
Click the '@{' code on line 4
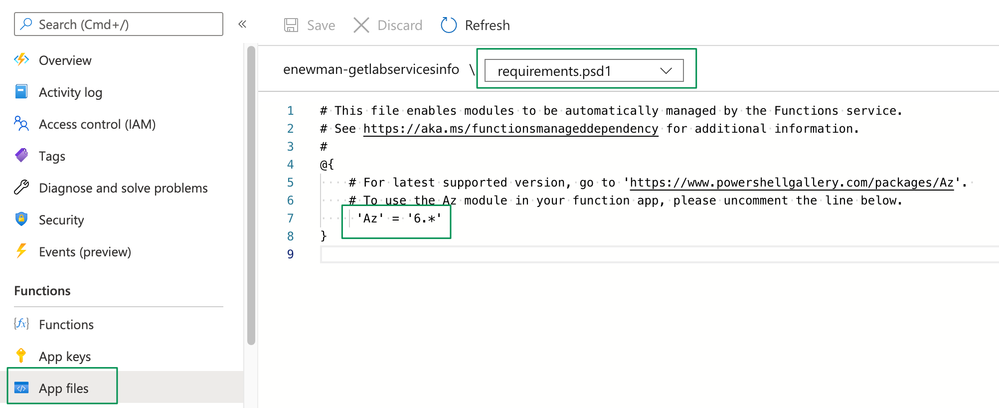click(x=327, y=164)
